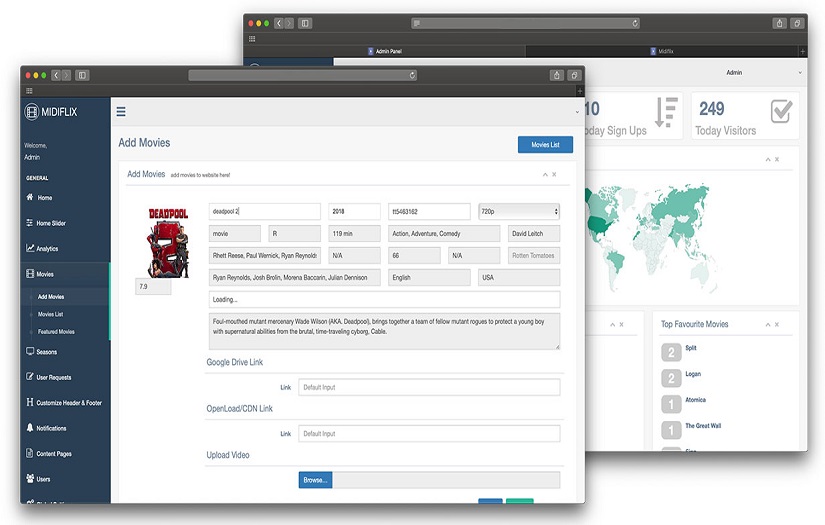The height and width of the screenshot is (525, 825).
Task: Click rating field showing 7.9
Action: click(153, 287)
